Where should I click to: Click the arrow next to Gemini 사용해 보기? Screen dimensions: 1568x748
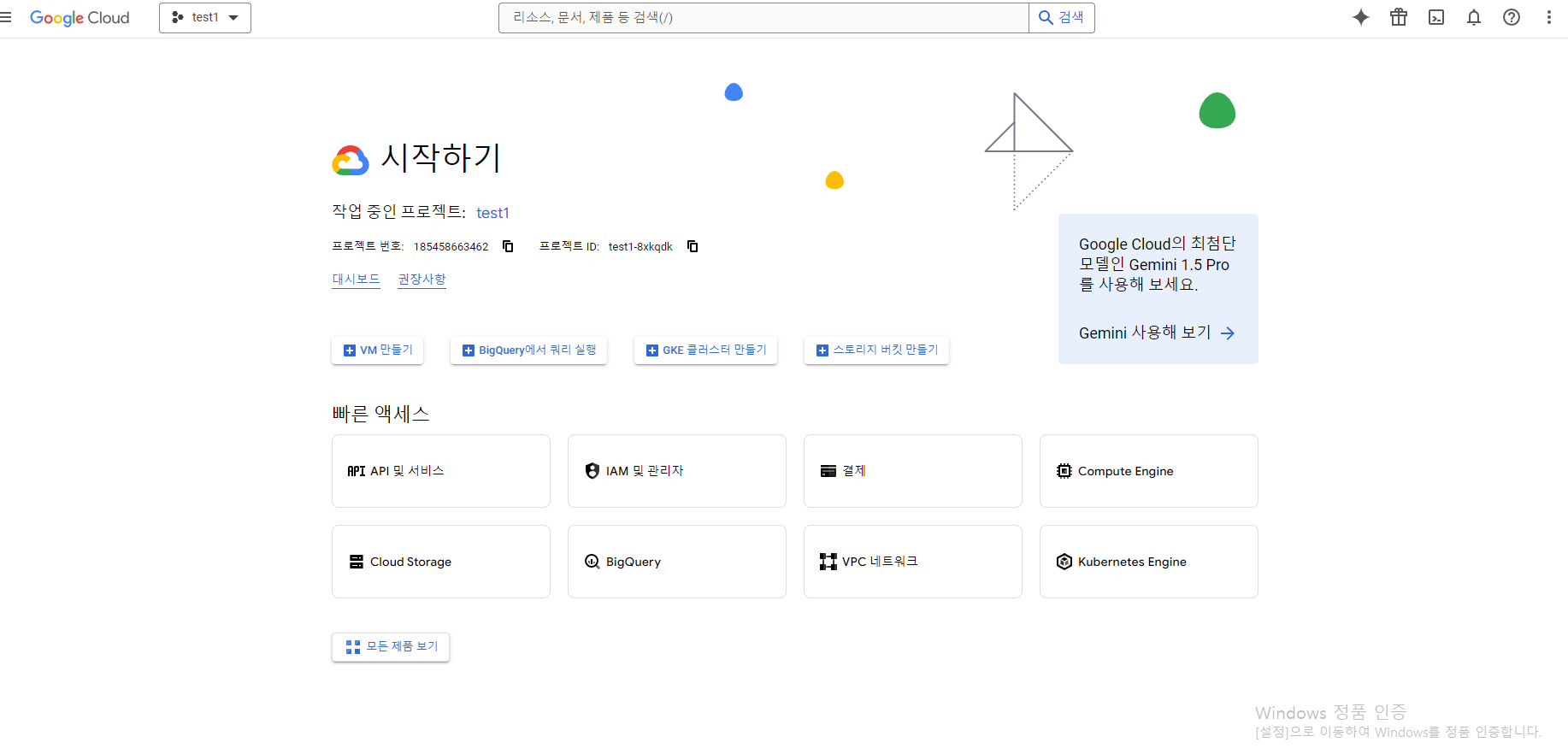click(x=1228, y=333)
